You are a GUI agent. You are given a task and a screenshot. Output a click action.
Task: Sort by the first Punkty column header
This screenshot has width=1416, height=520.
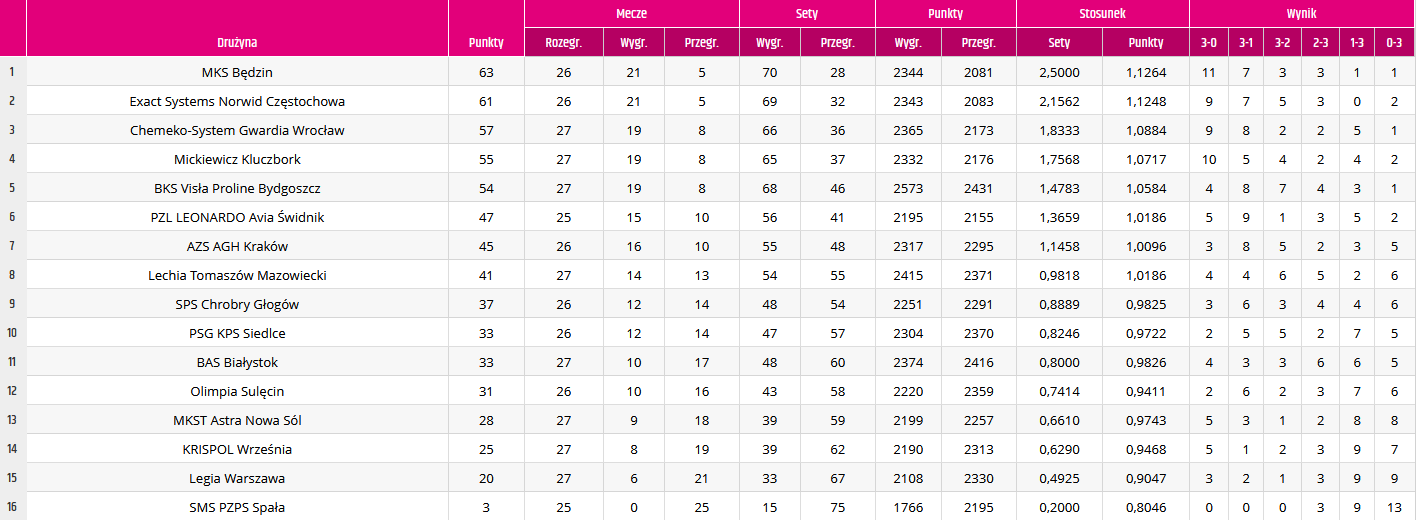coord(486,43)
